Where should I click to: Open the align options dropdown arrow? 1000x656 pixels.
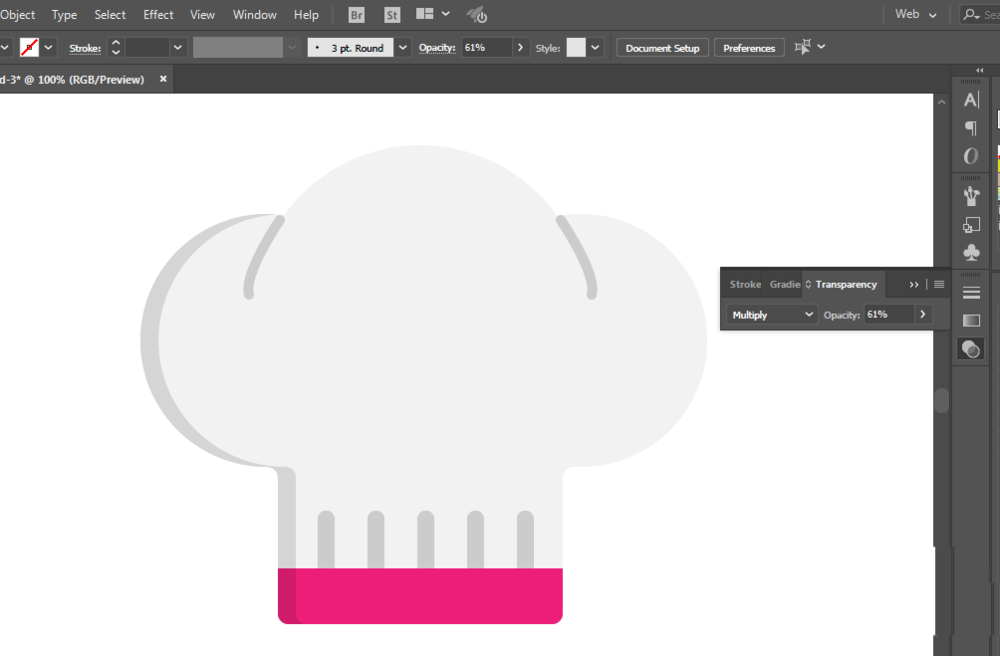821,47
